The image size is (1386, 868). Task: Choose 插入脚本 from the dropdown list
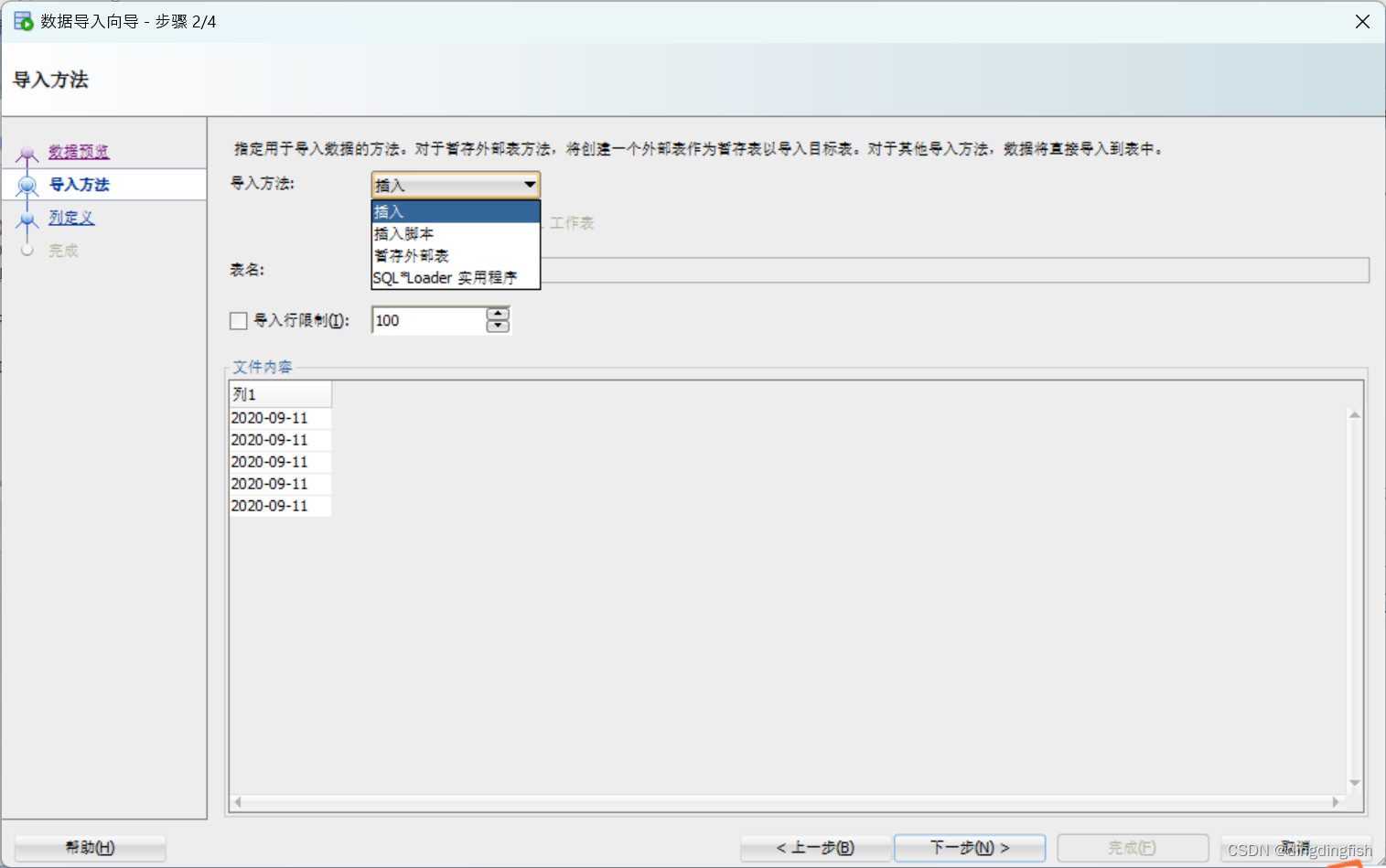pos(456,234)
